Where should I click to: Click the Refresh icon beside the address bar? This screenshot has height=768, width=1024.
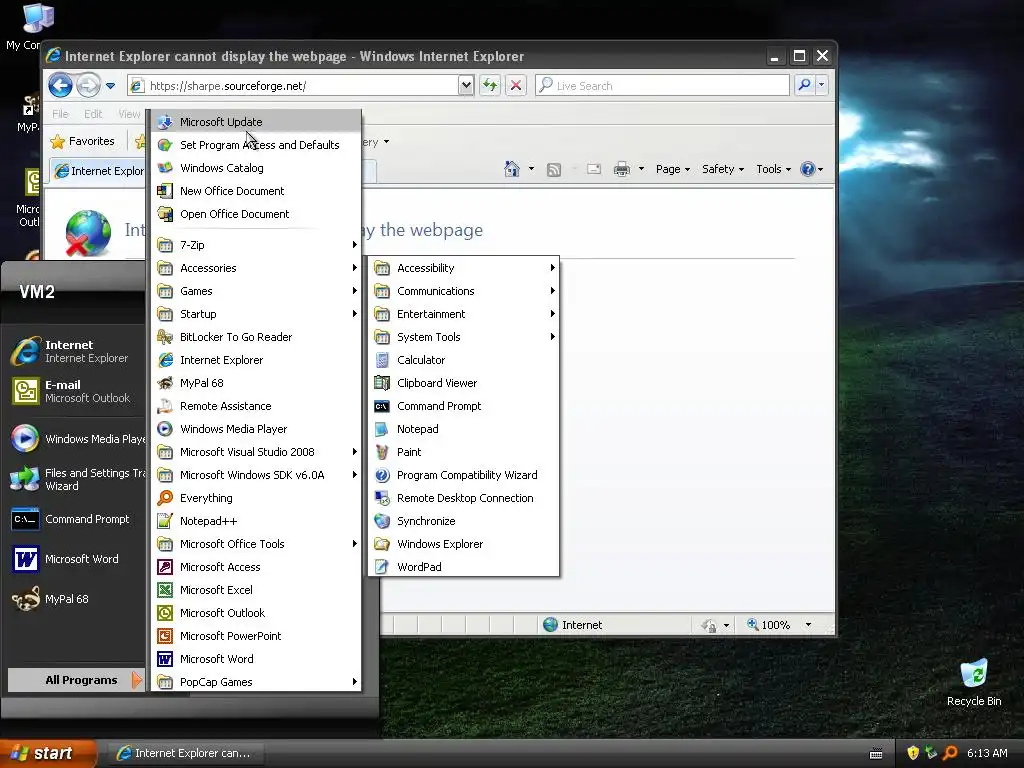[x=490, y=85]
